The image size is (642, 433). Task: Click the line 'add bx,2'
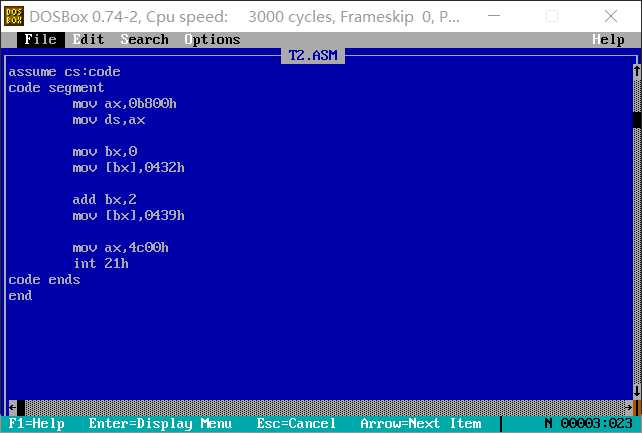[104, 199]
